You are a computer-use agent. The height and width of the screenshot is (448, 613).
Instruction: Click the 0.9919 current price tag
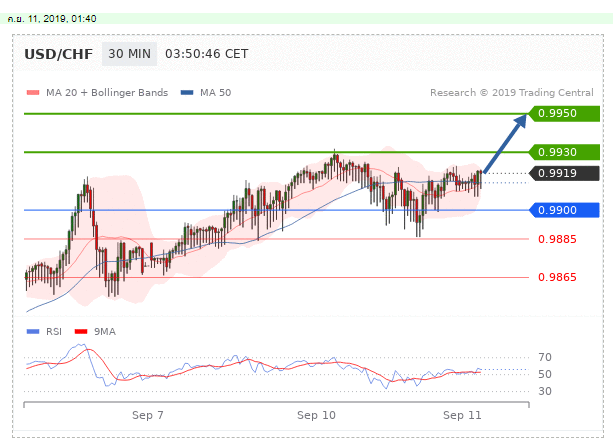coord(564,173)
